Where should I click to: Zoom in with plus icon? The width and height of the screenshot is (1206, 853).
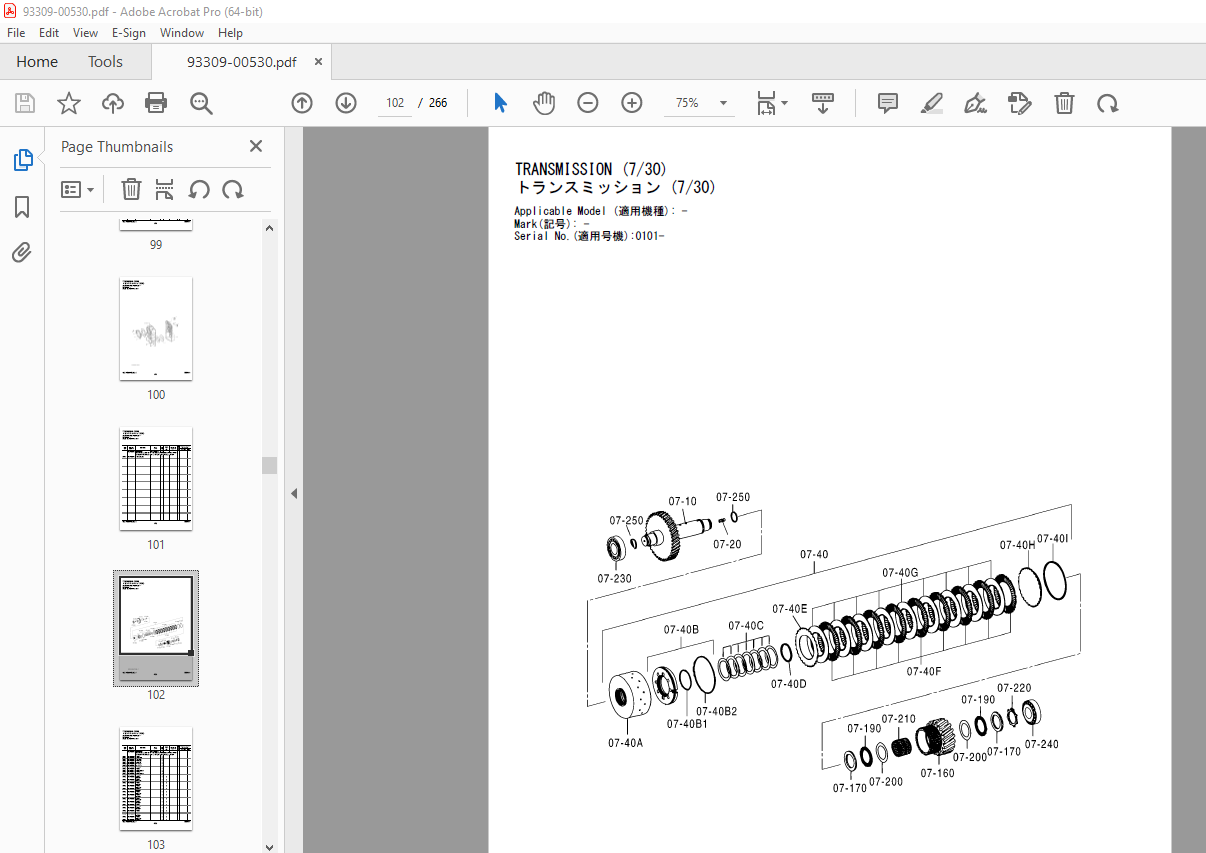click(x=632, y=103)
